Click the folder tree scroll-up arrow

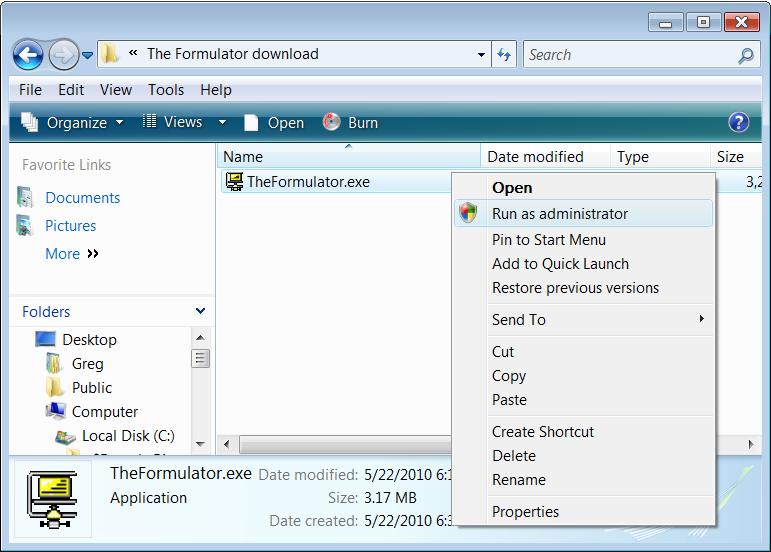(x=200, y=338)
